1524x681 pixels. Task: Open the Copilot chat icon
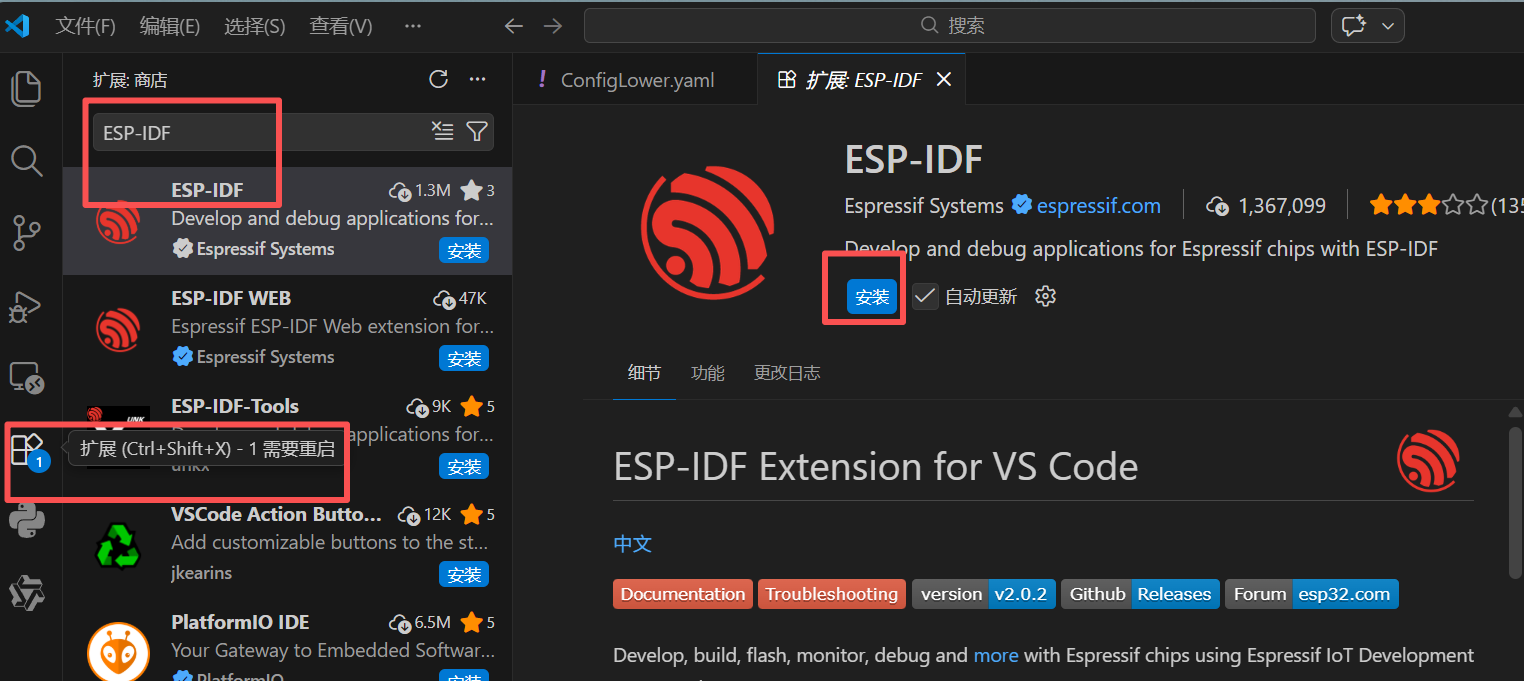point(1354,26)
